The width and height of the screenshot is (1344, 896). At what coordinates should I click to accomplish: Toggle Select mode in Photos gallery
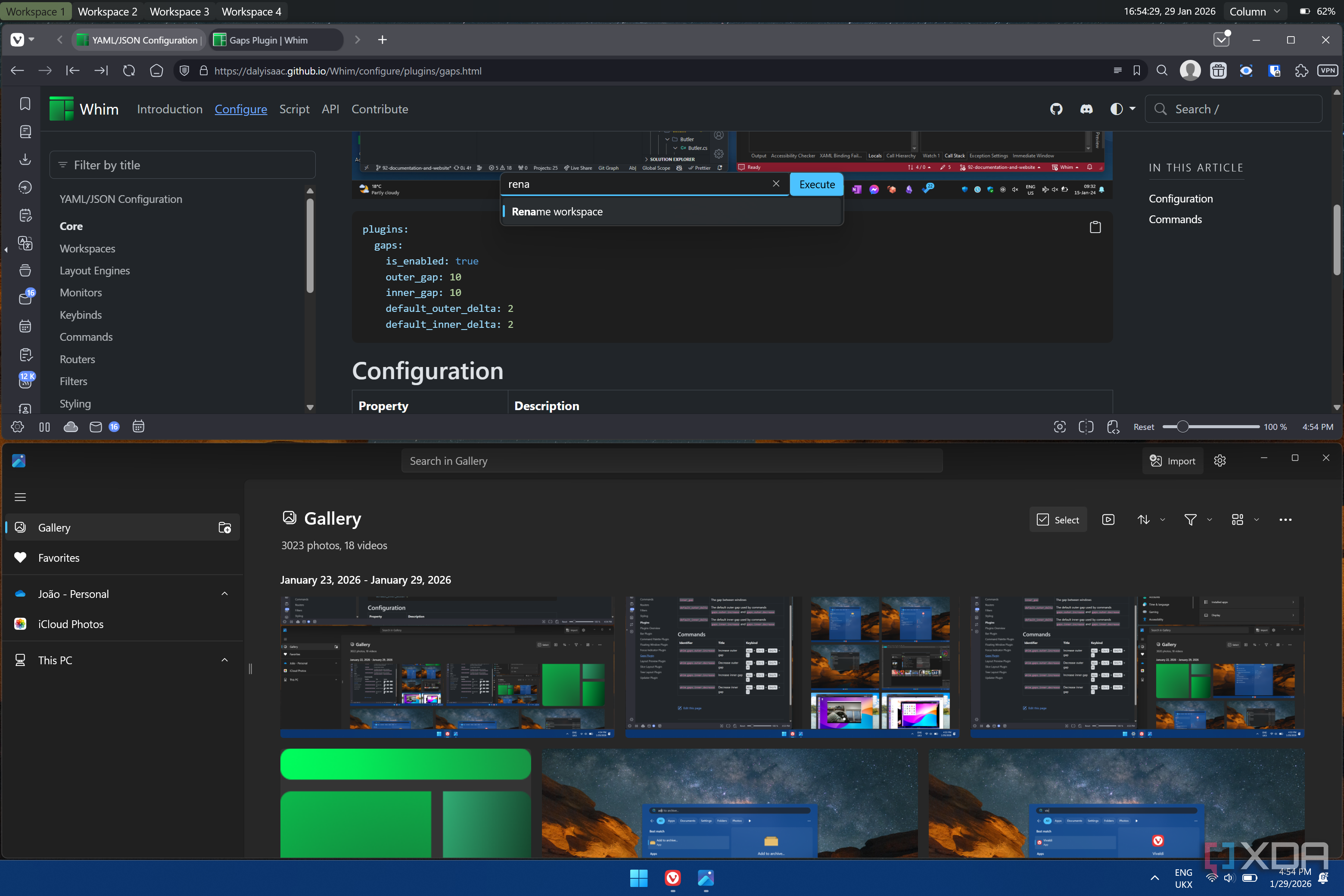click(x=1058, y=520)
